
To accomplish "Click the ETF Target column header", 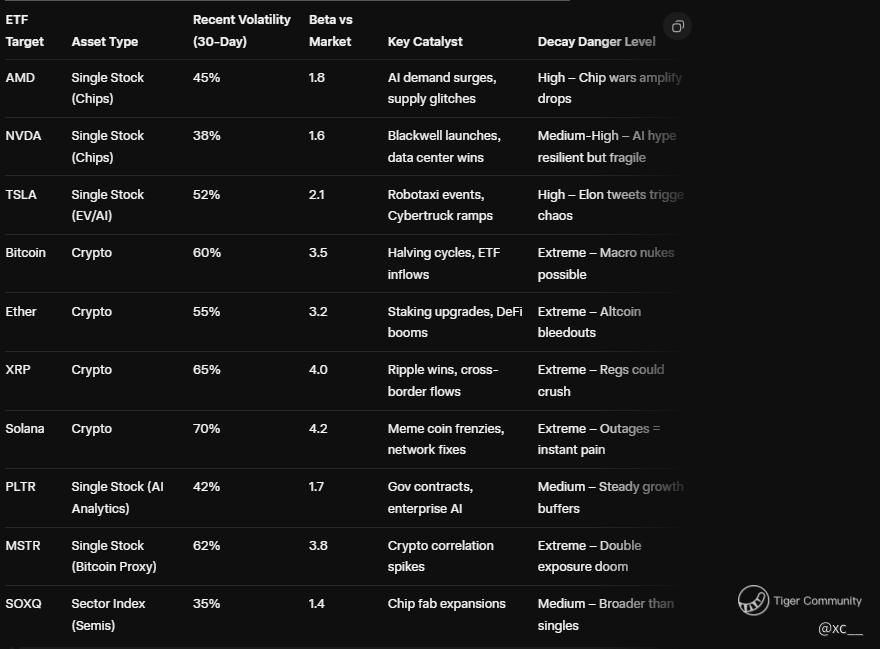I will tap(25, 31).
